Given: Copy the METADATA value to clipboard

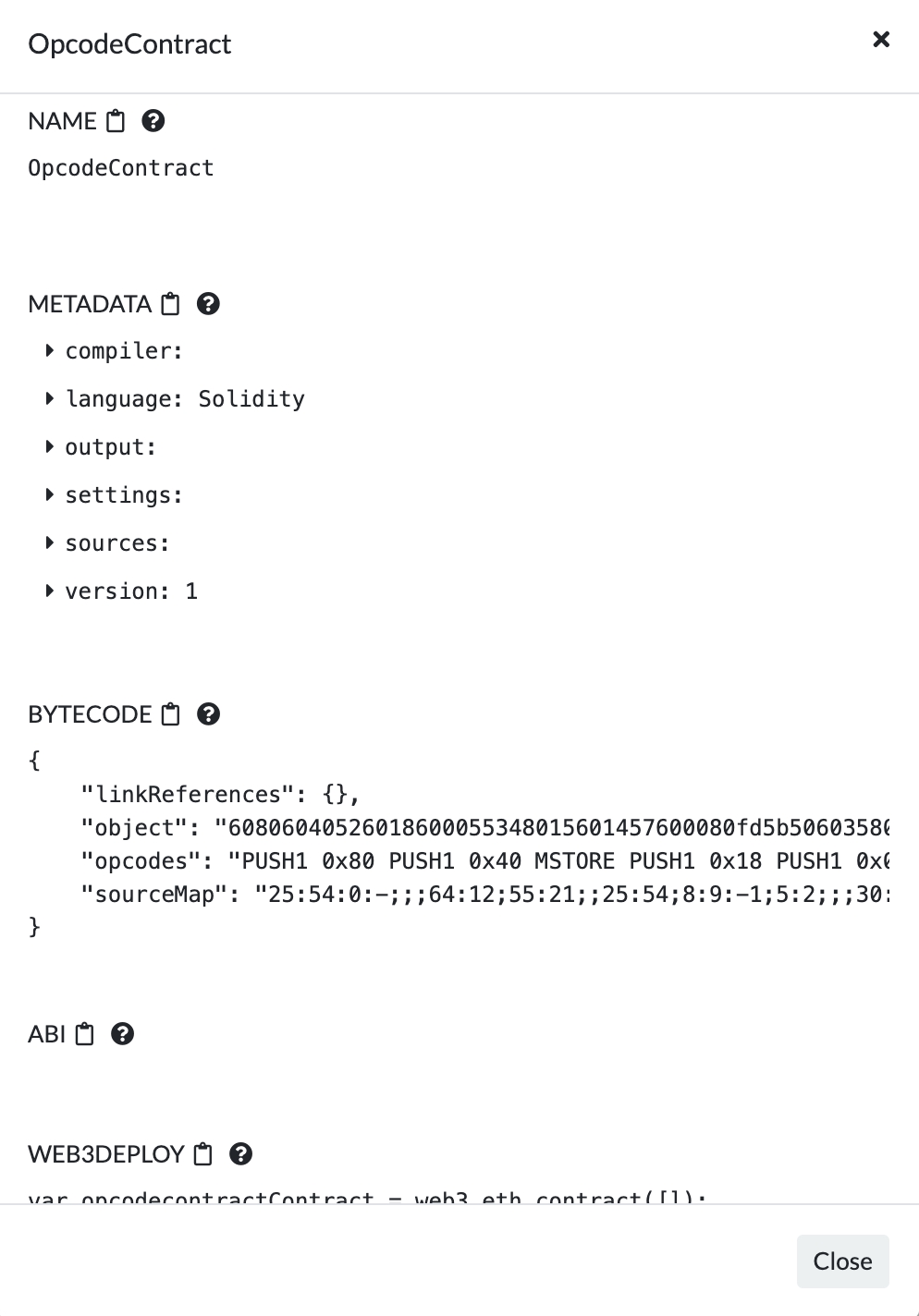Looking at the screenshot, I should tap(171, 304).
